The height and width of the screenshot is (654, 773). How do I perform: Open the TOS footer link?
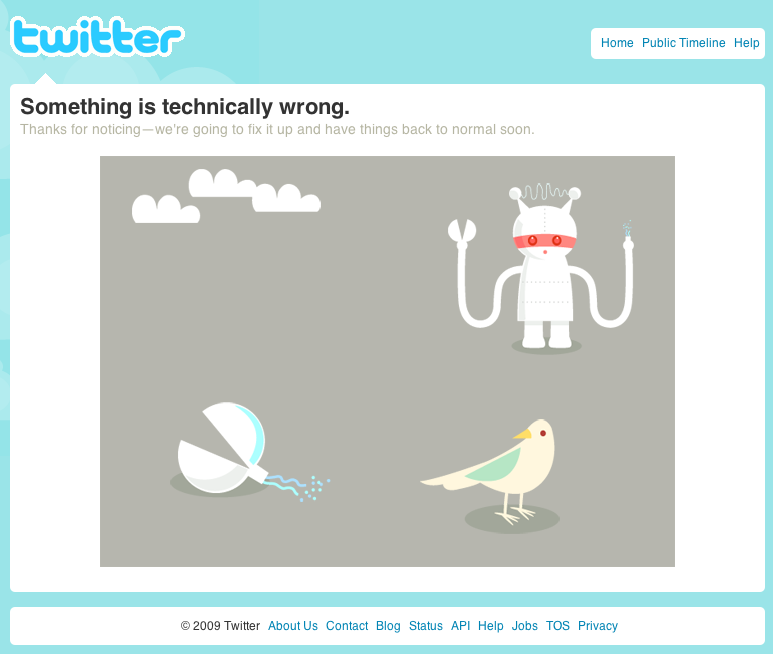point(558,626)
